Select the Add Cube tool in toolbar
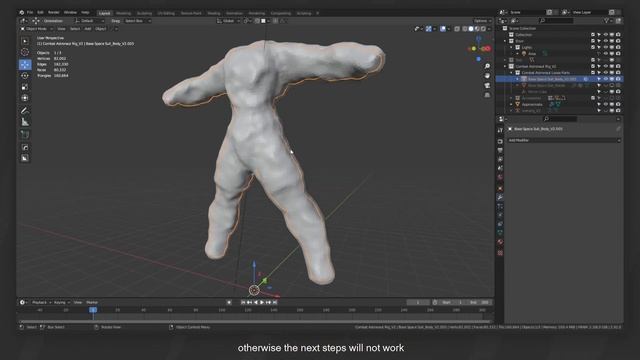 click(25, 135)
